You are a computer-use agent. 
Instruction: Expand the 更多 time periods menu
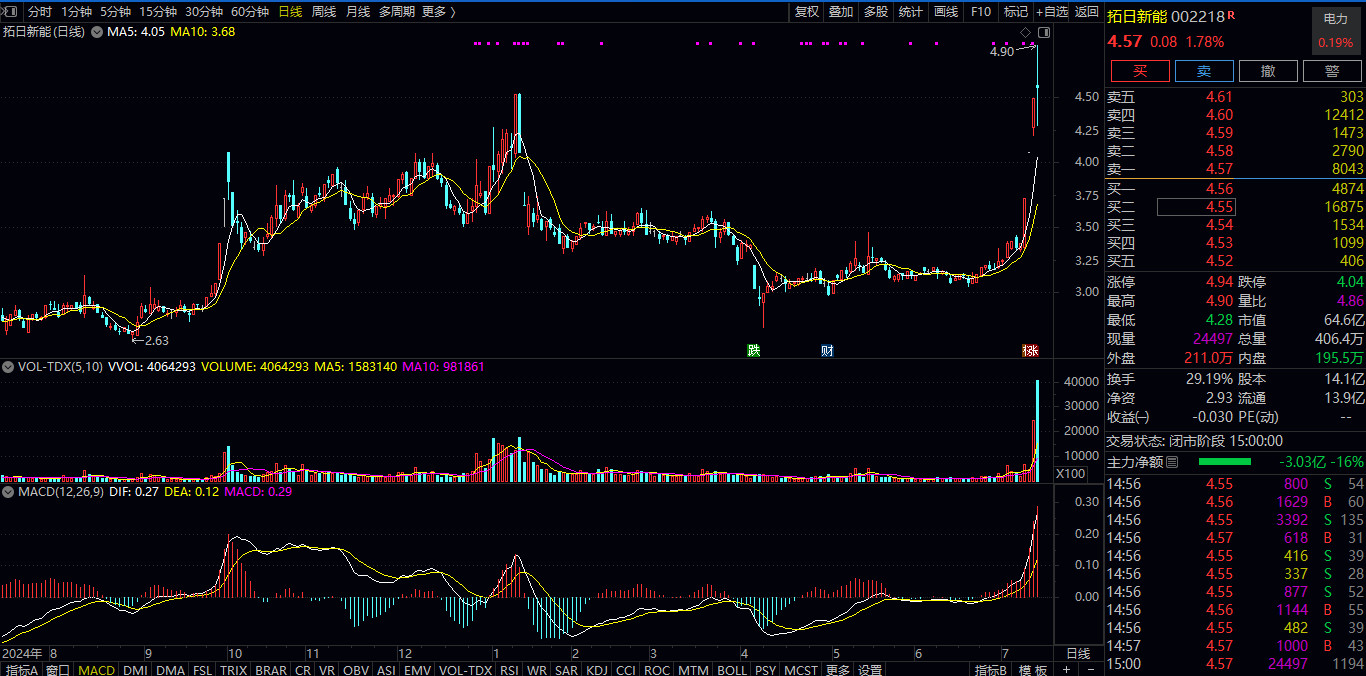438,12
